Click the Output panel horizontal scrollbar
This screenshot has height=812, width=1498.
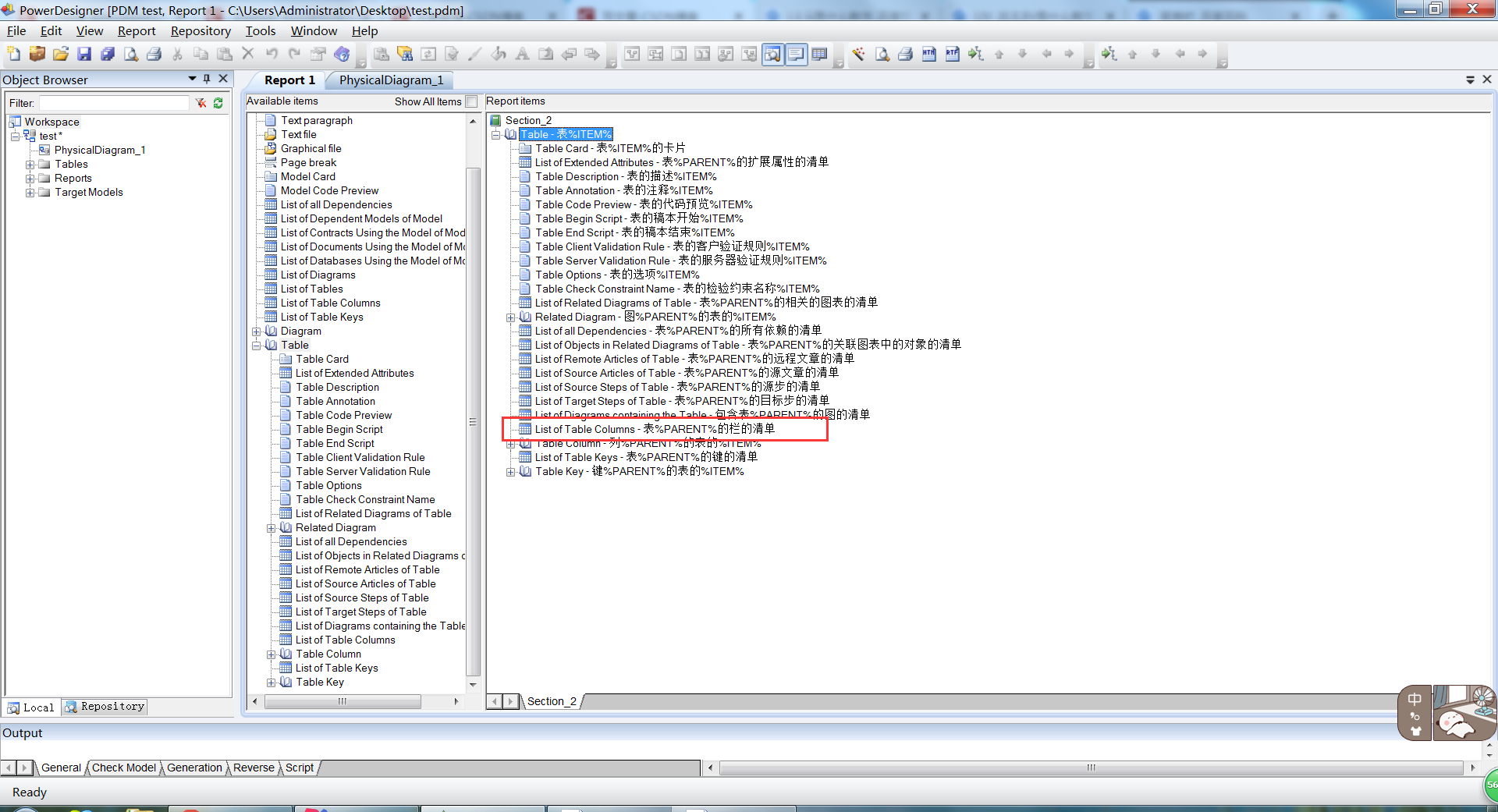pyautogui.click(x=1092, y=768)
